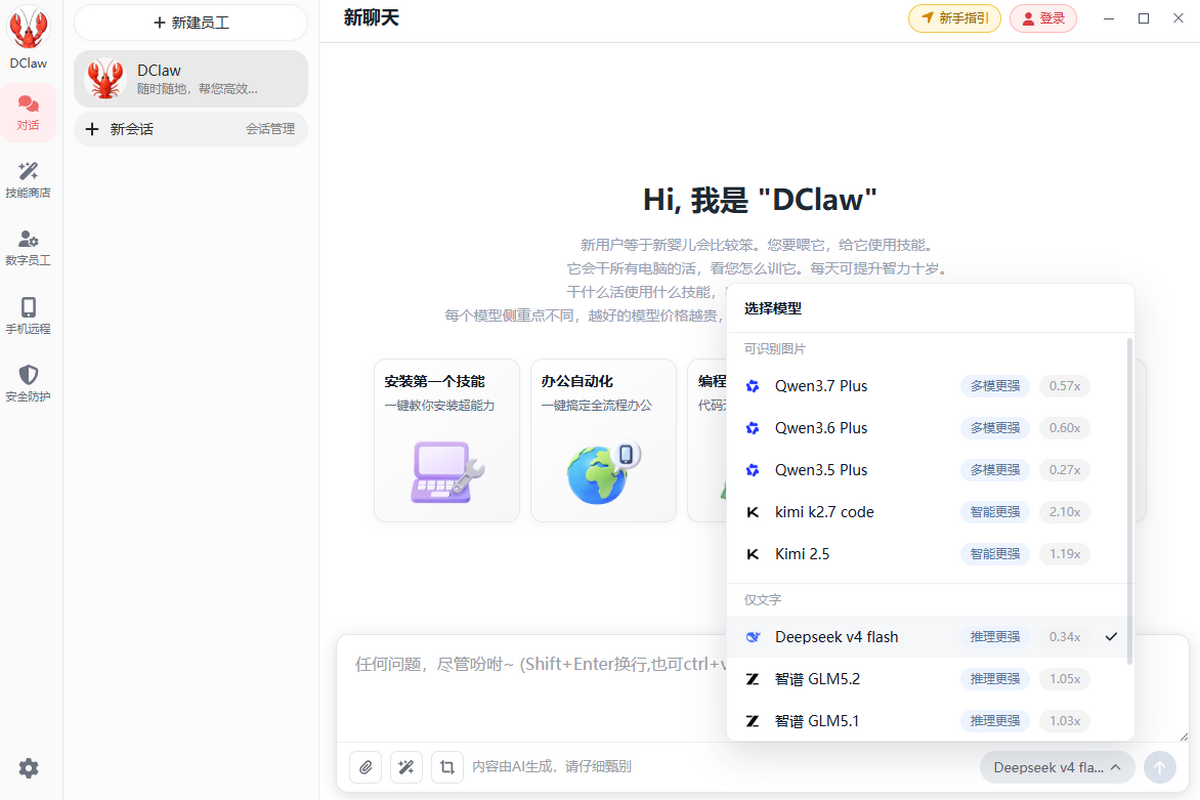Click the 2.10x price multiplier

[1064, 512]
